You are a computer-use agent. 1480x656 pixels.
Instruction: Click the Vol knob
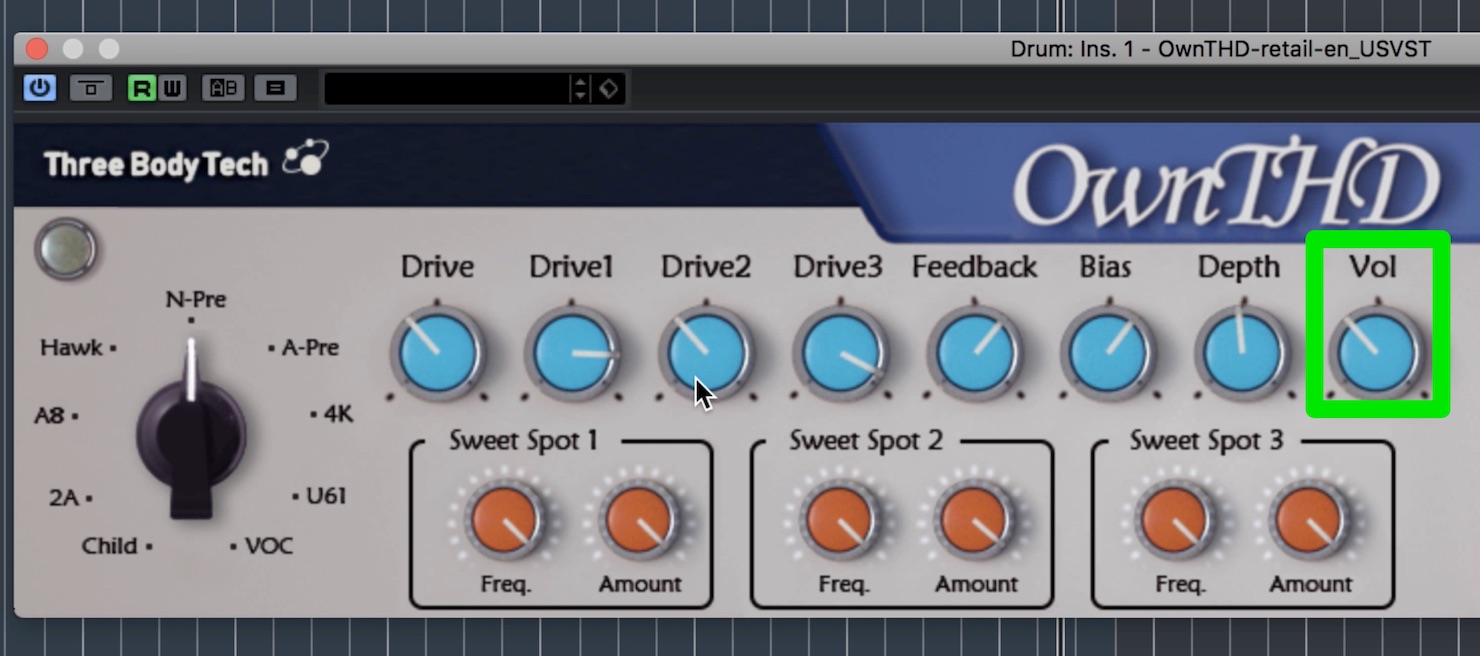1376,352
